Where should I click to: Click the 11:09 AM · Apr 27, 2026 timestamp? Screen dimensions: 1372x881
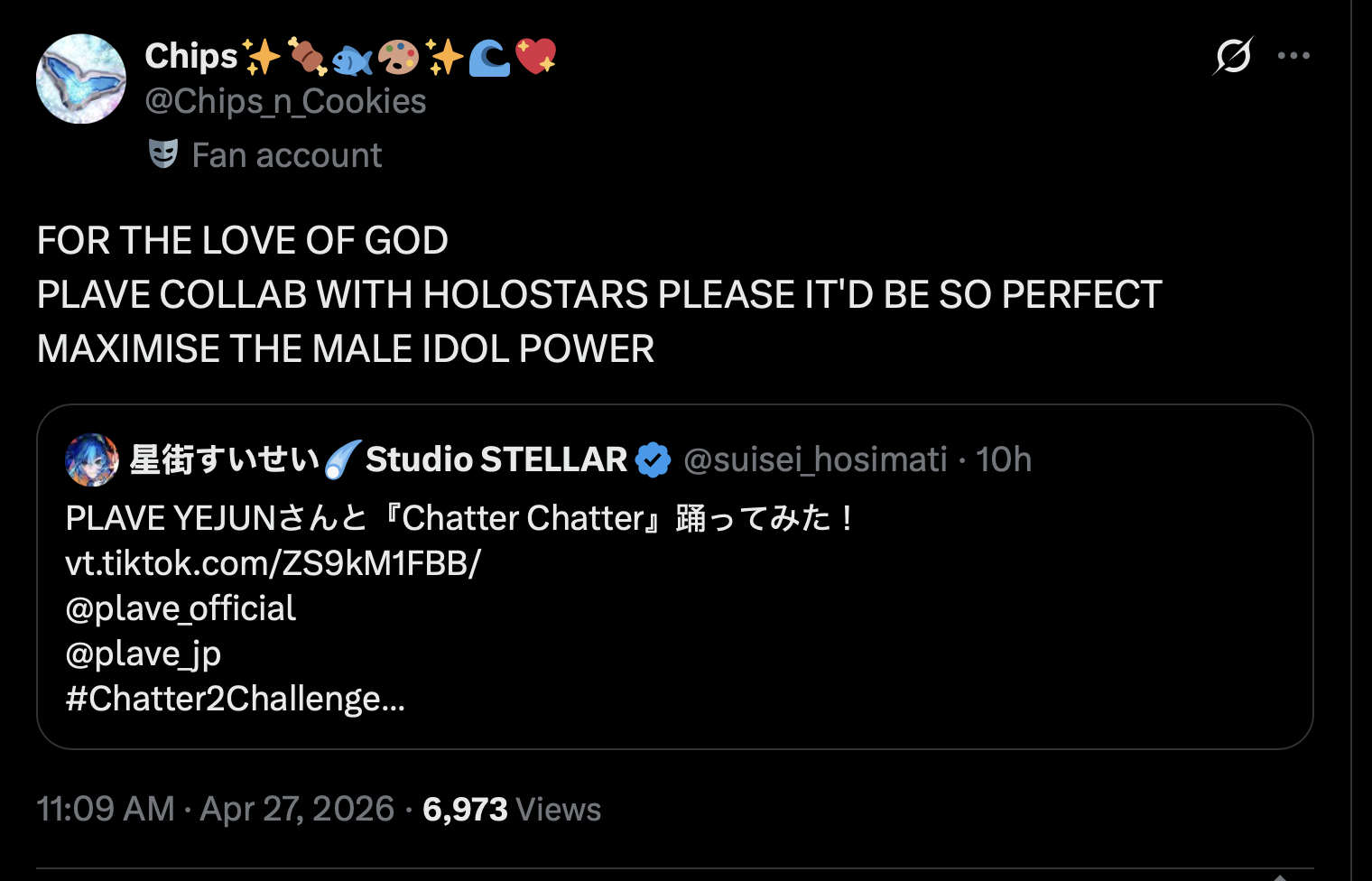click(216, 809)
